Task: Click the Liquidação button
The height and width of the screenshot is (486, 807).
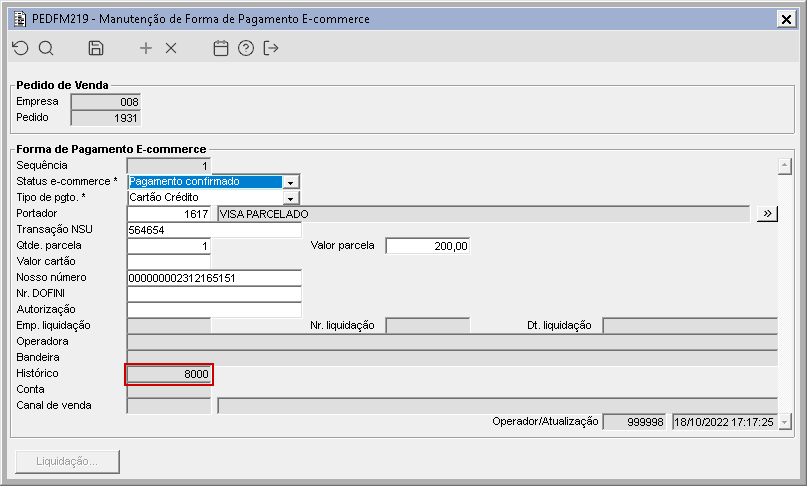Action: (x=67, y=461)
